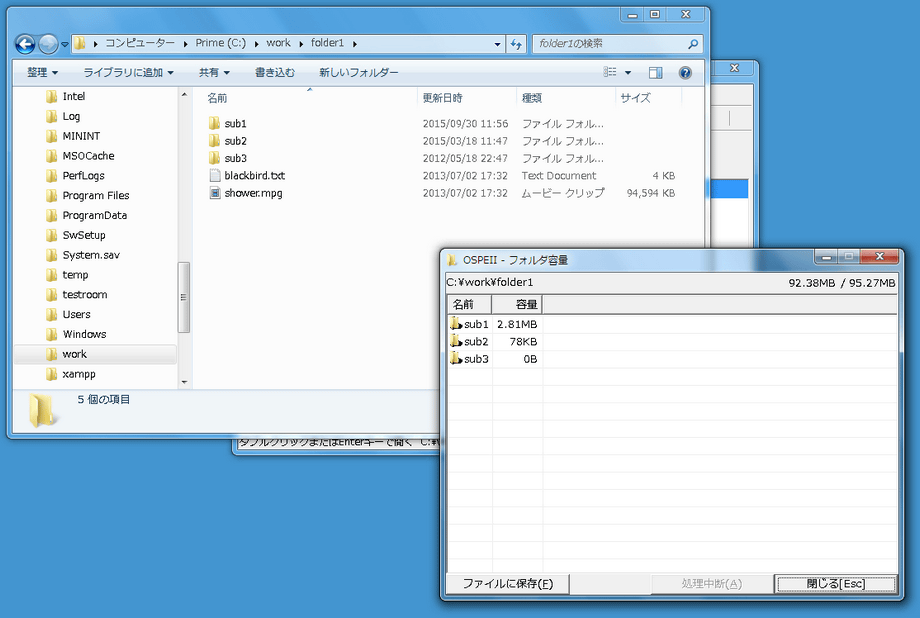Select the work folder in navigation tree

tap(74, 354)
